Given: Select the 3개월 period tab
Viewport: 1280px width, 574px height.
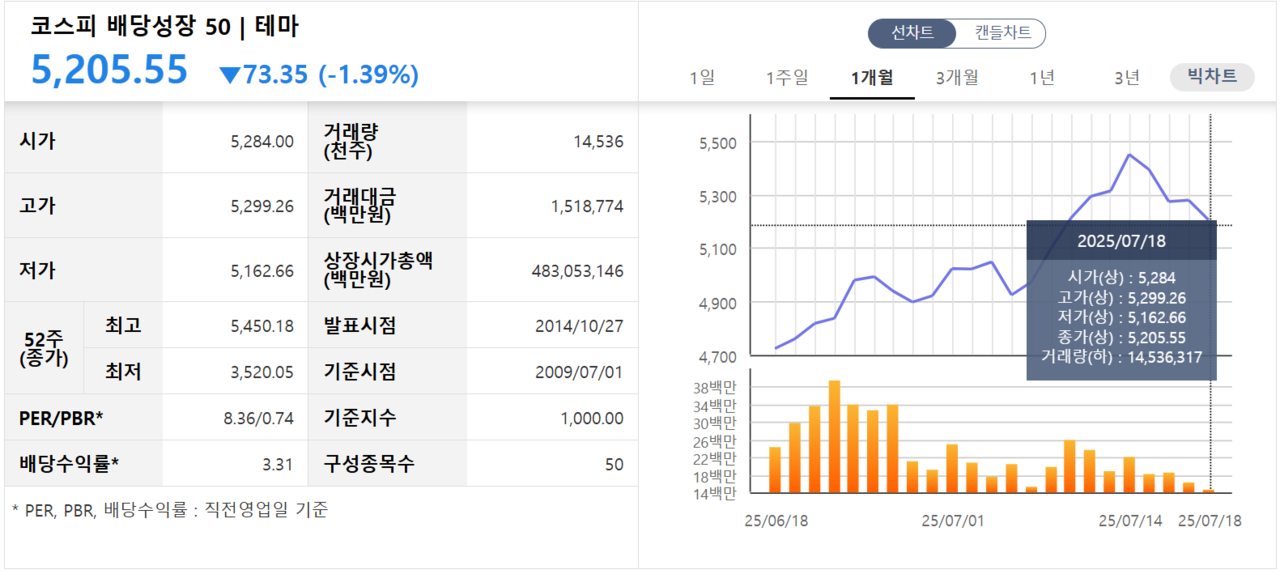Looking at the screenshot, I should click(957, 77).
